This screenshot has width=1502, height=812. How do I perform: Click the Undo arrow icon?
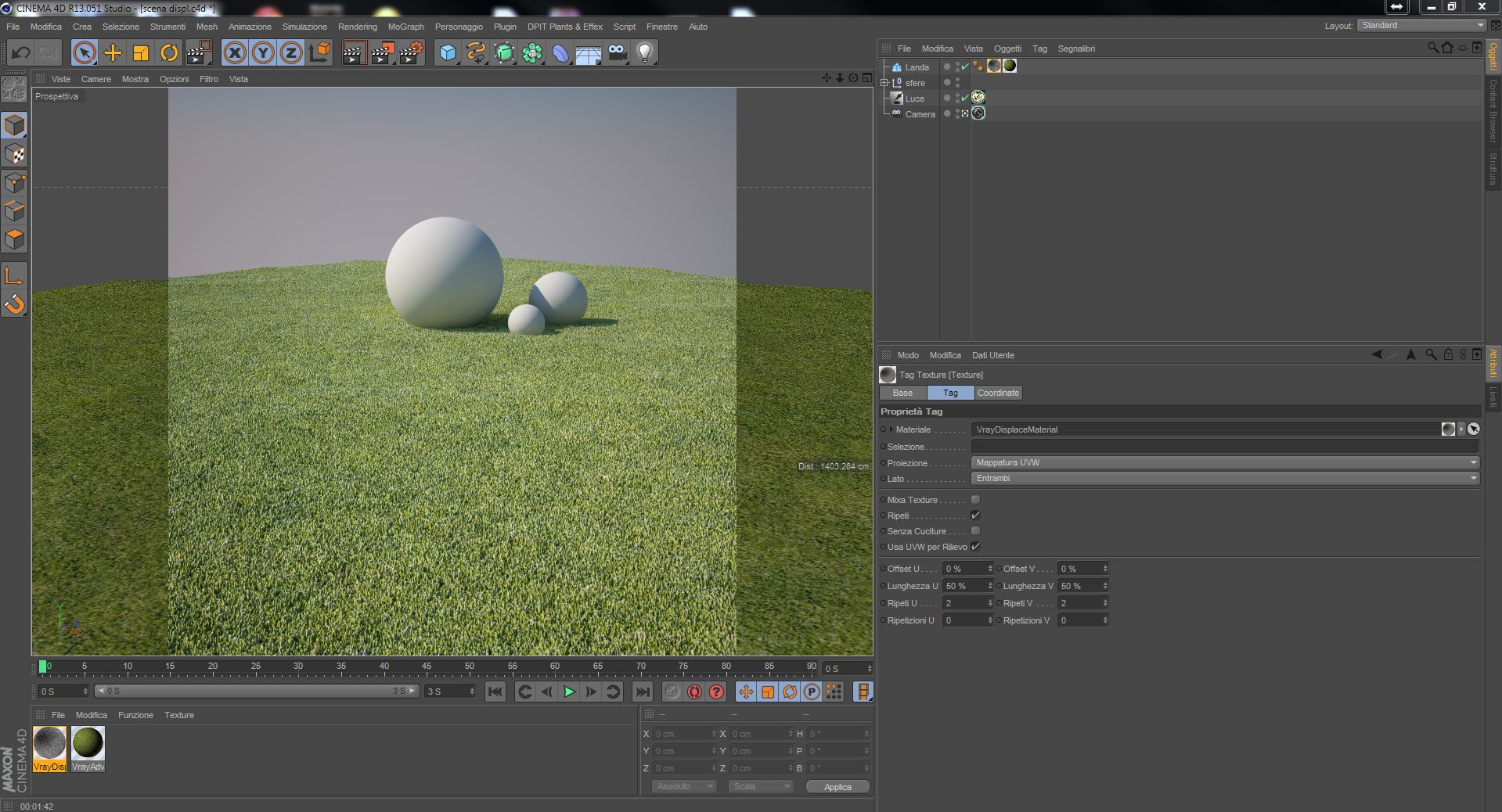21,53
